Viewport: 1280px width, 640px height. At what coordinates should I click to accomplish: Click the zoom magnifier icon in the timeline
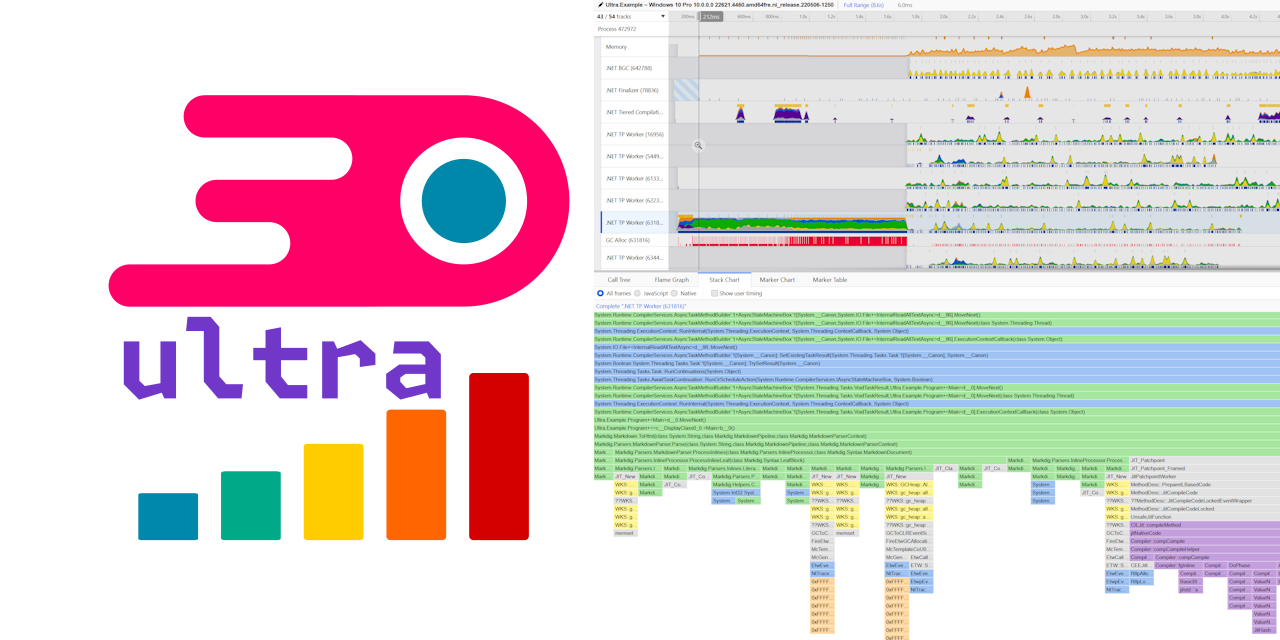[699, 145]
